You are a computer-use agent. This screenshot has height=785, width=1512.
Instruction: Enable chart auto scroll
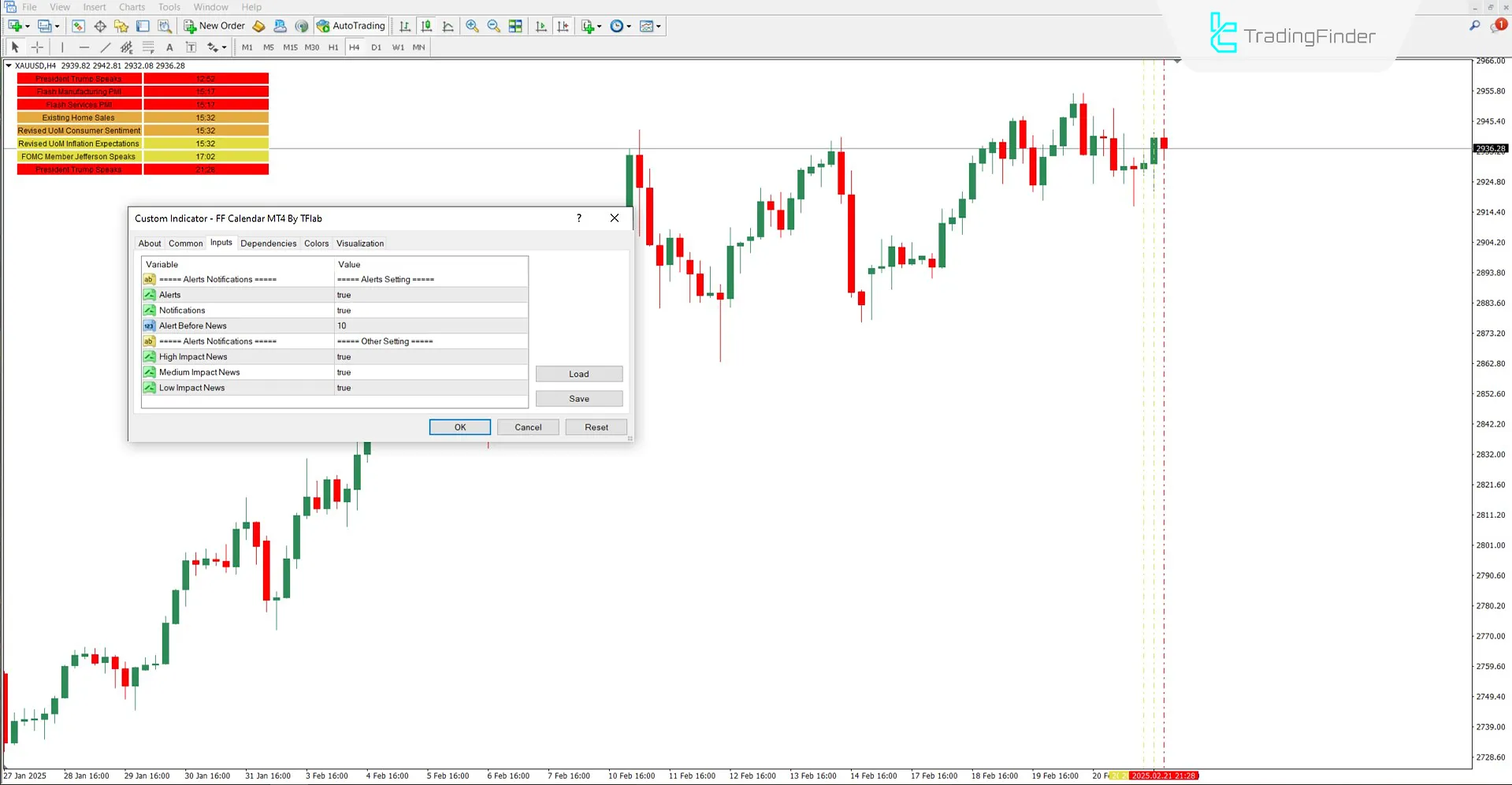click(x=541, y=26)
